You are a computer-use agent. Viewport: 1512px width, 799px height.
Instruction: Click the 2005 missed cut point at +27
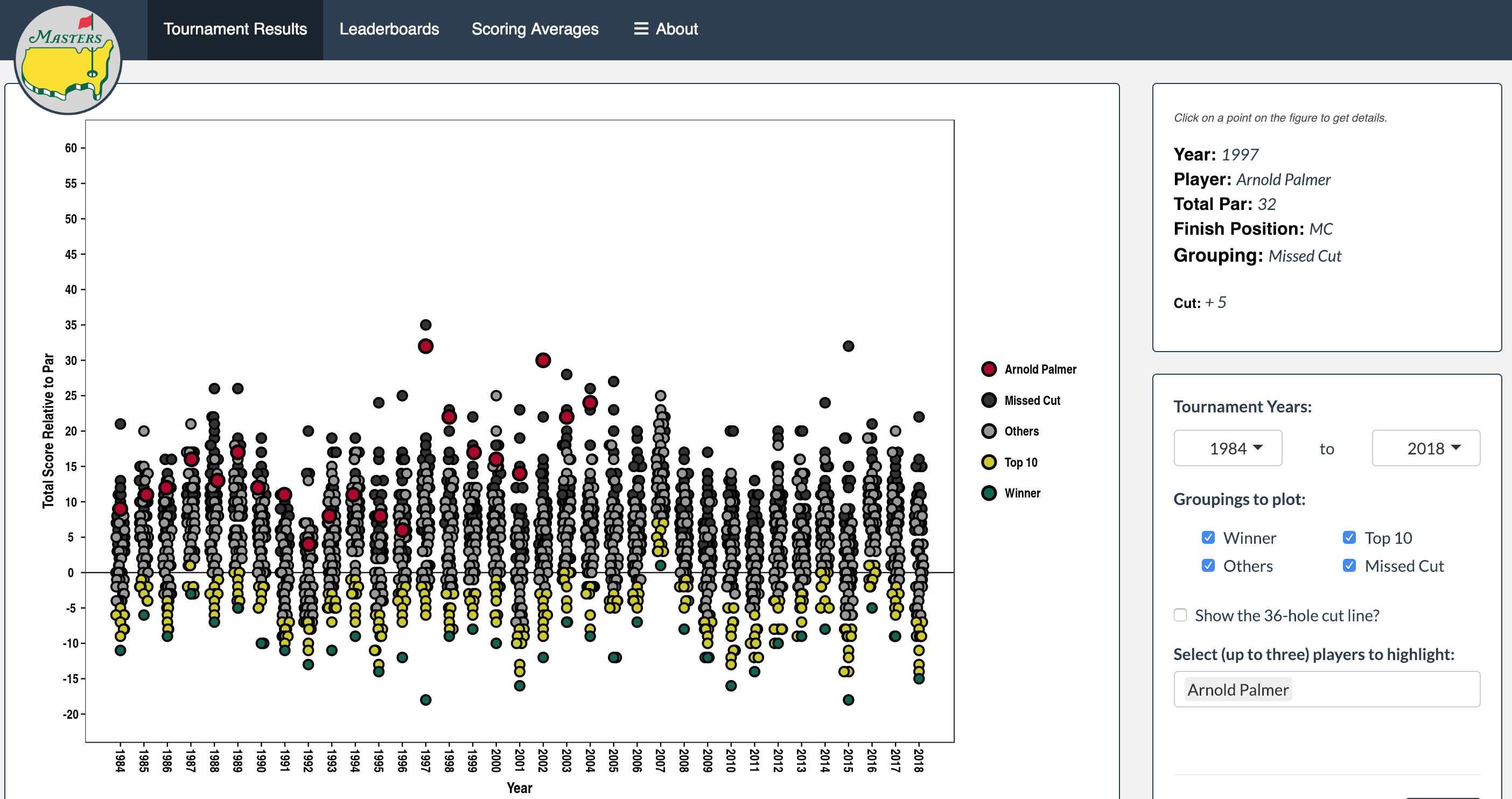pos(613,382)
